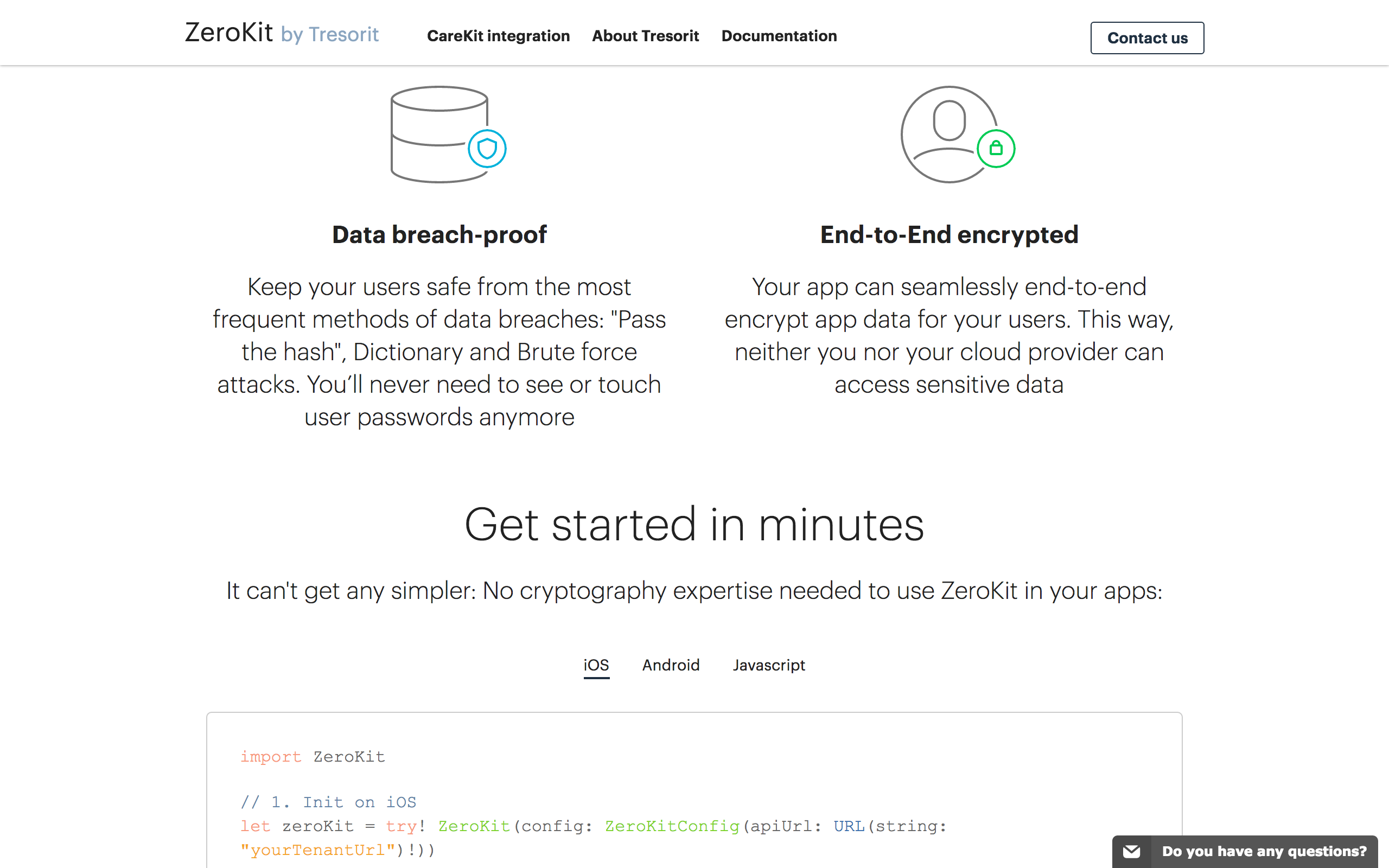This screenshot has width=1389, height=868.
Task: Click the green padlock badge
Action: [x=996, y=149]
